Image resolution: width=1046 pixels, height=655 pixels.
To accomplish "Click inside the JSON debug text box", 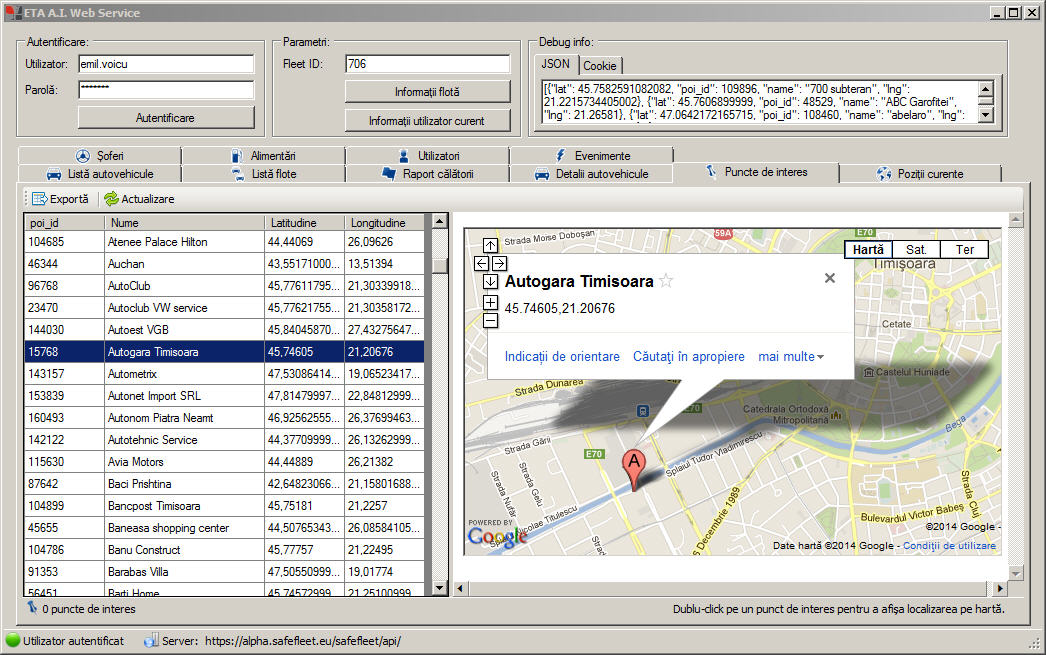I will [x=760, y=101].
